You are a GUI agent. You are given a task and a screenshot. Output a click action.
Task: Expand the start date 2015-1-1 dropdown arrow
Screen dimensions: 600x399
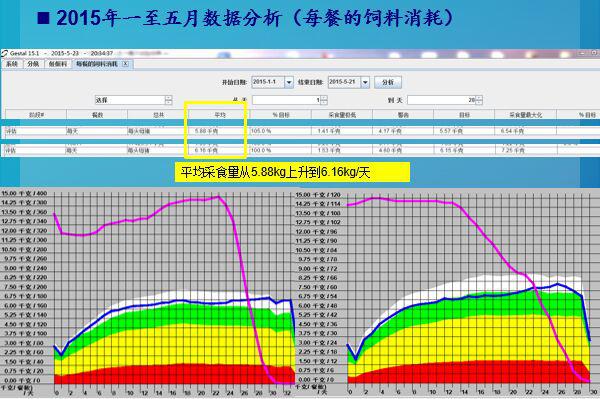coord(289,82)
